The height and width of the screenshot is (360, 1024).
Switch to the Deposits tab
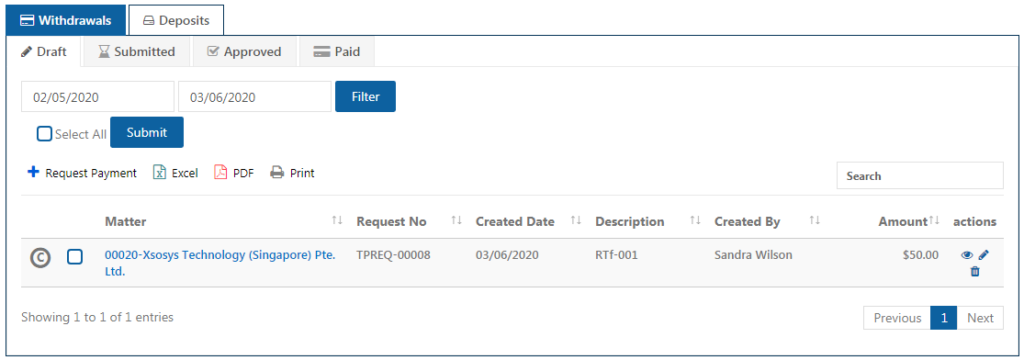(x=176, y=20)
